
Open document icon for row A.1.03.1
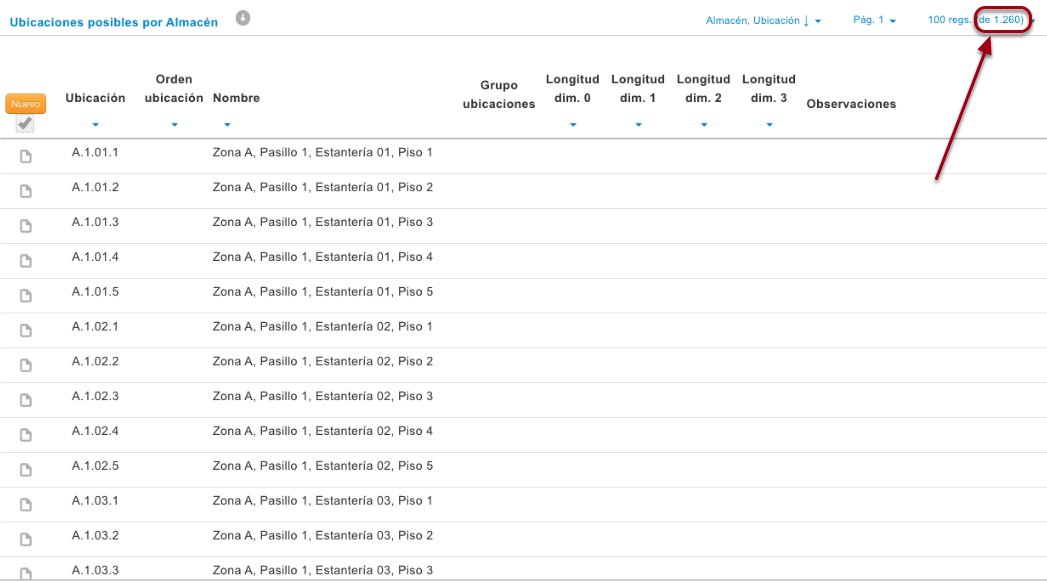pos(26,505)
